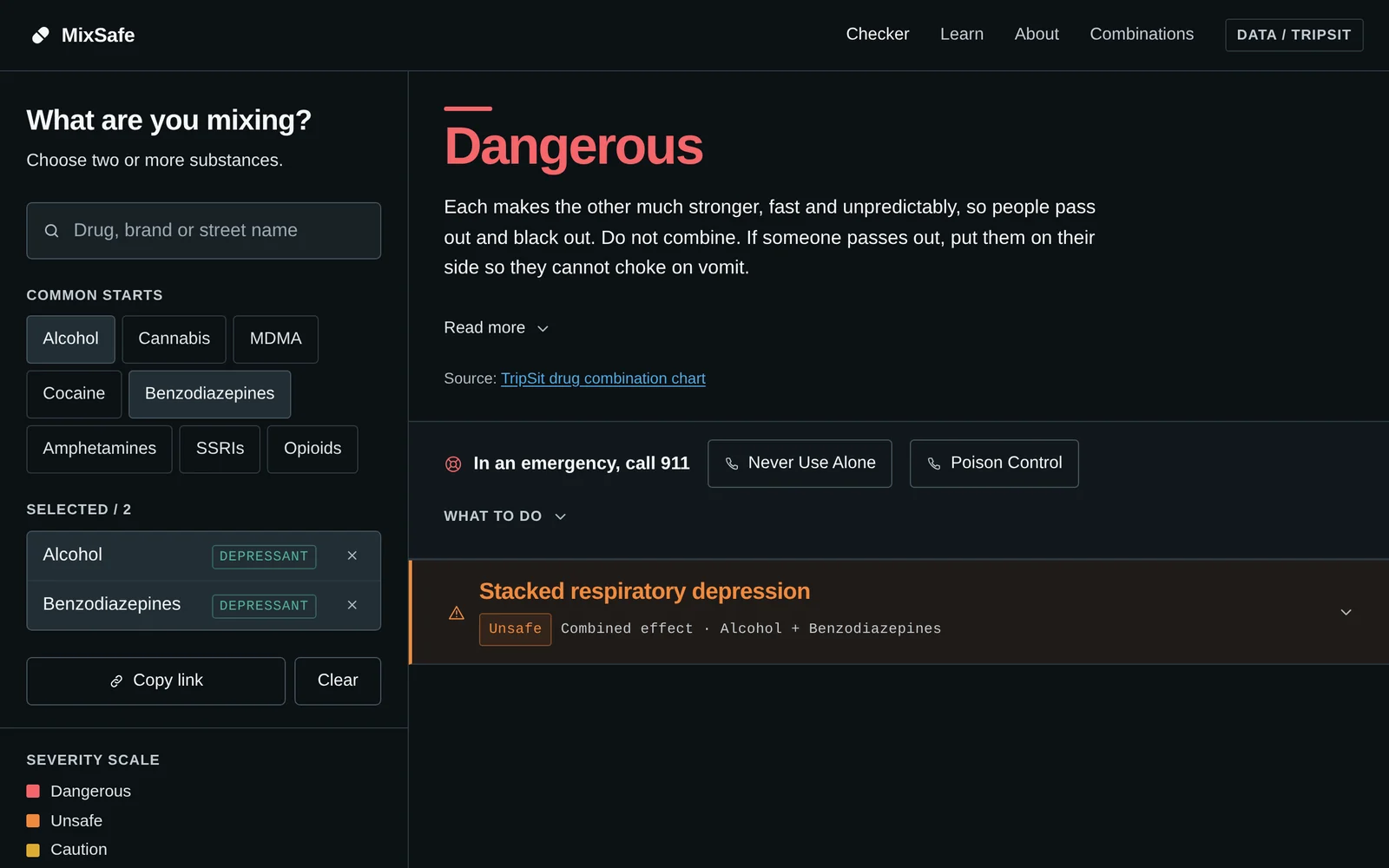Toggle the Opioids chip
Screen dimensions: 1389x868
point(313,449)
